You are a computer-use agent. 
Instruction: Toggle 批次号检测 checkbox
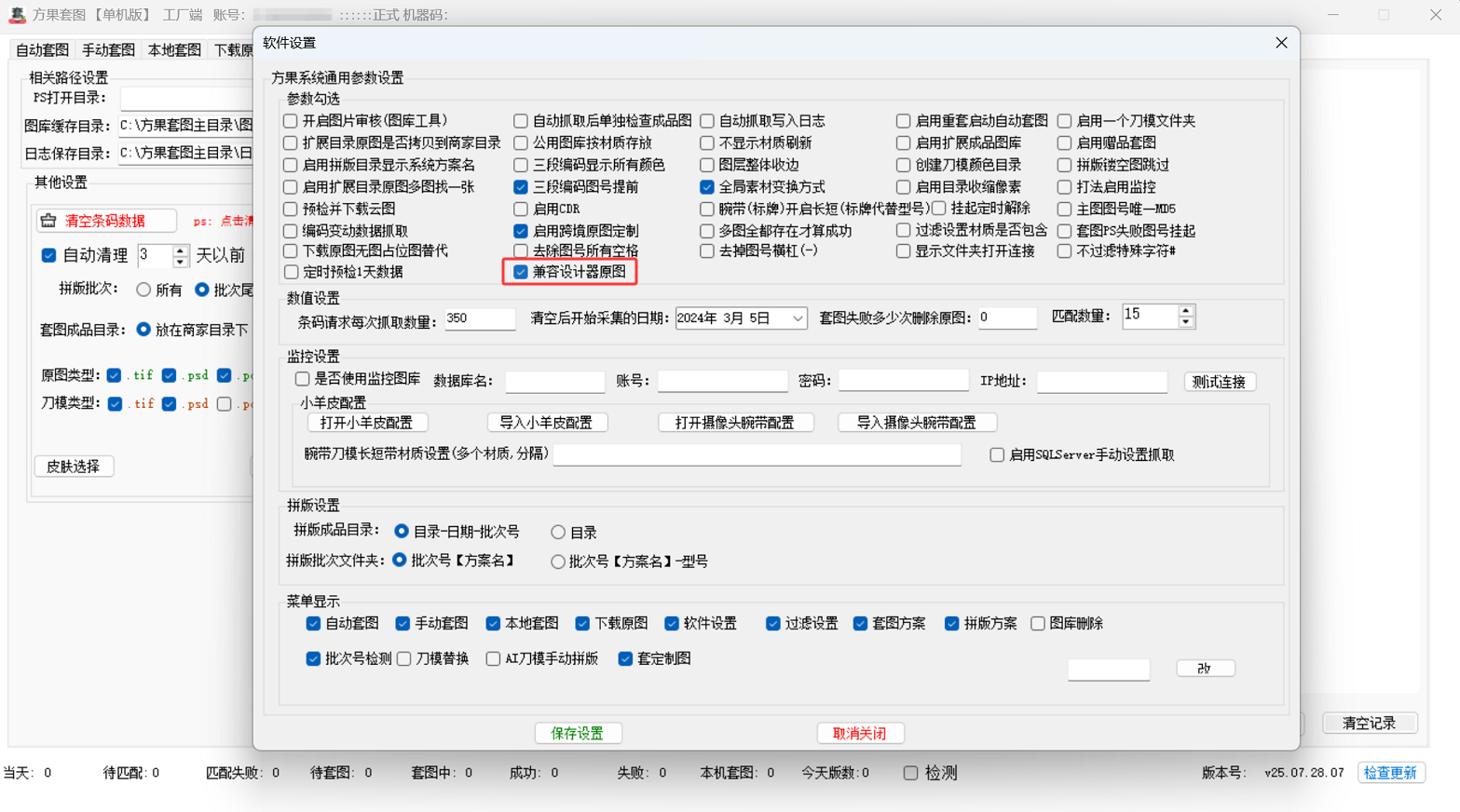(x=313, y=659)
